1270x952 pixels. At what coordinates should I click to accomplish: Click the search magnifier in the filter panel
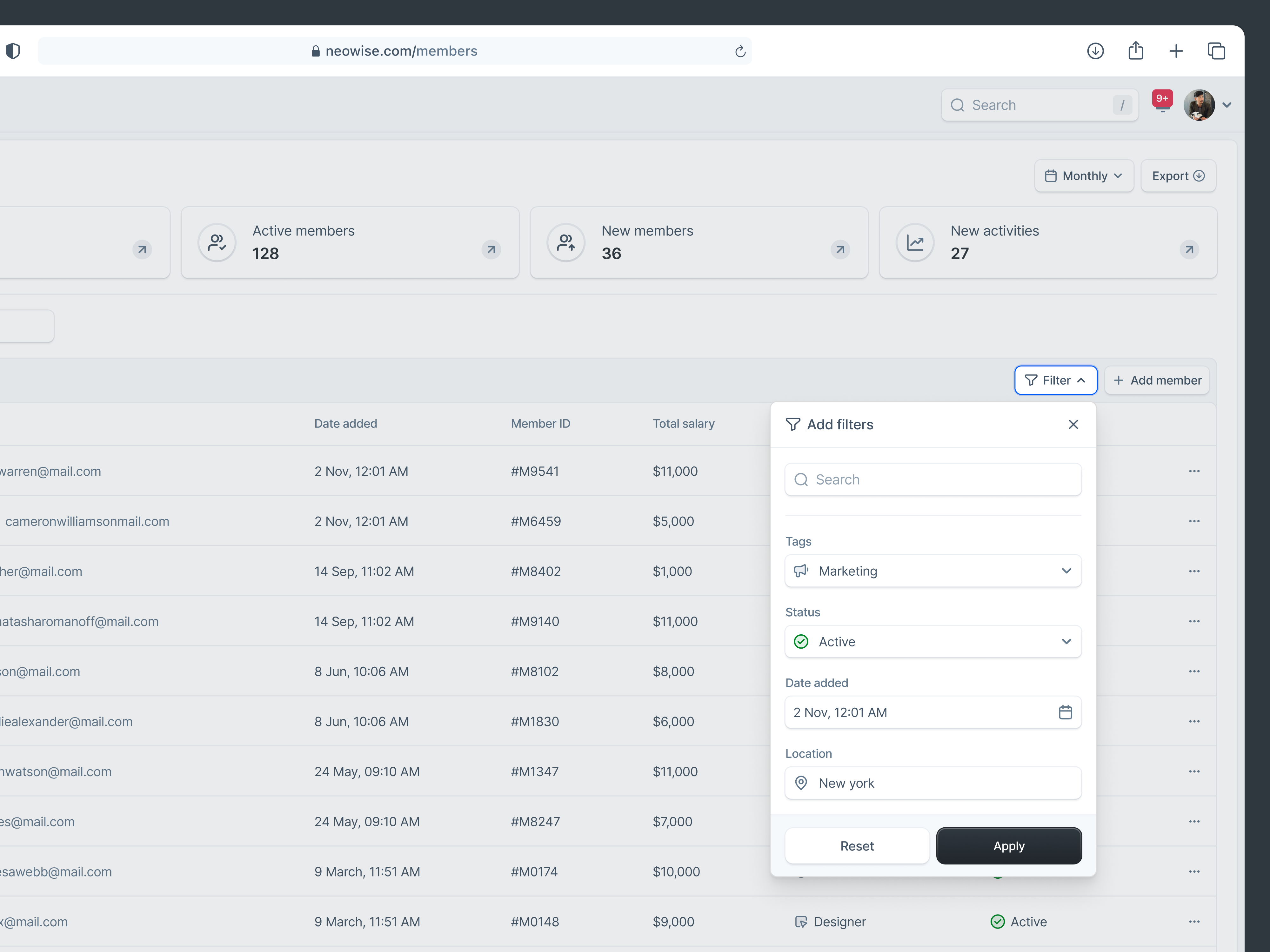tap(801, 479)
